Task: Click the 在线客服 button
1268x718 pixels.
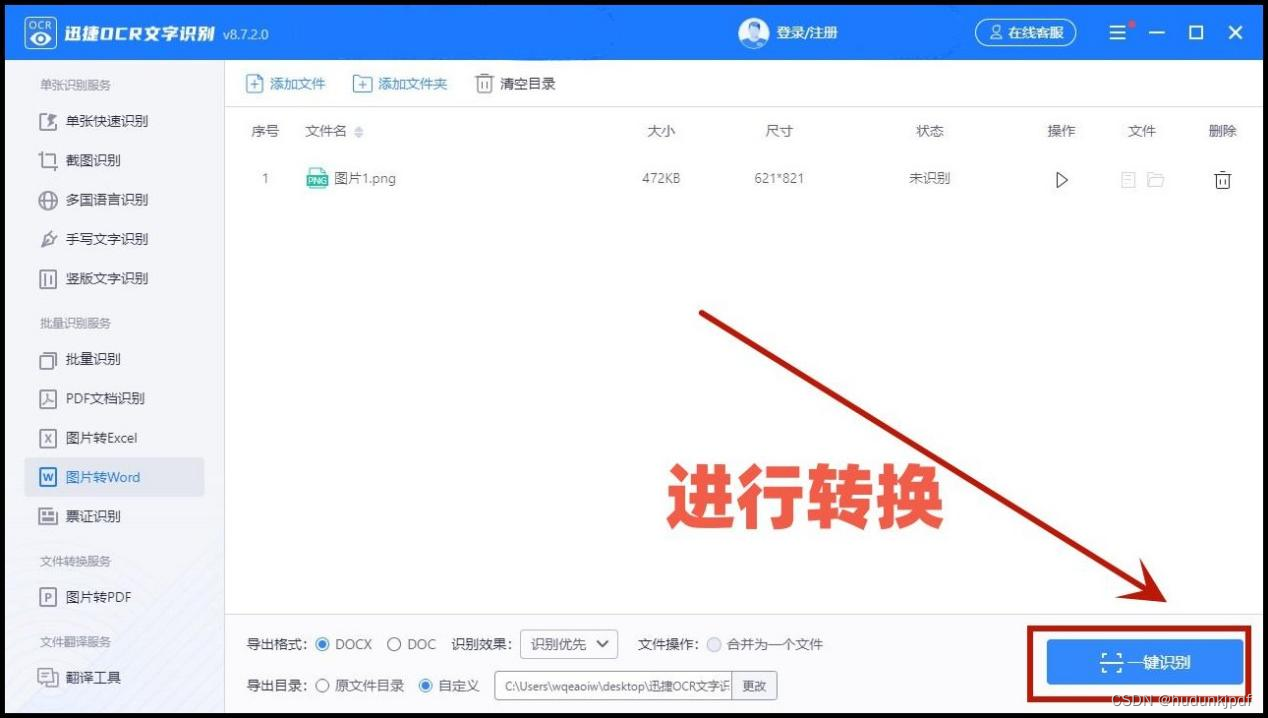Action: pos(1026,33)
